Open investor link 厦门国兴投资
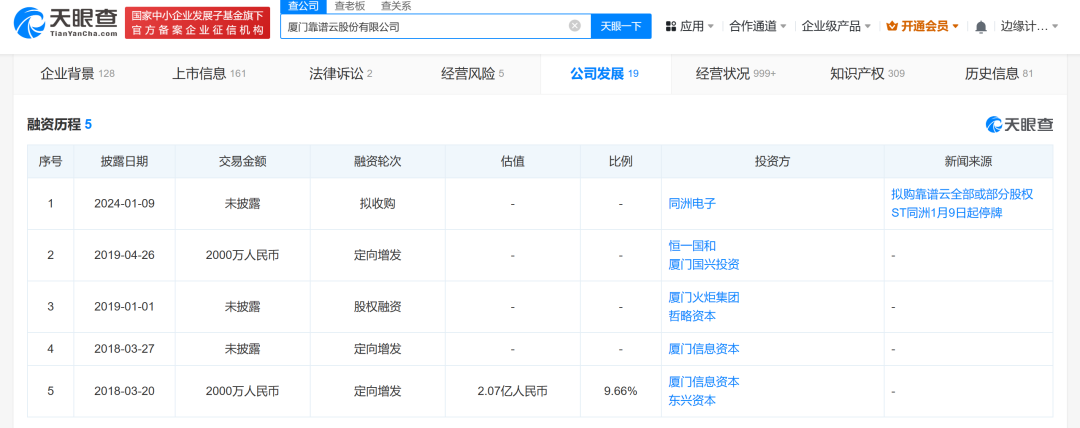Viewport: 1080px width, 428px height. coord(704,265)
